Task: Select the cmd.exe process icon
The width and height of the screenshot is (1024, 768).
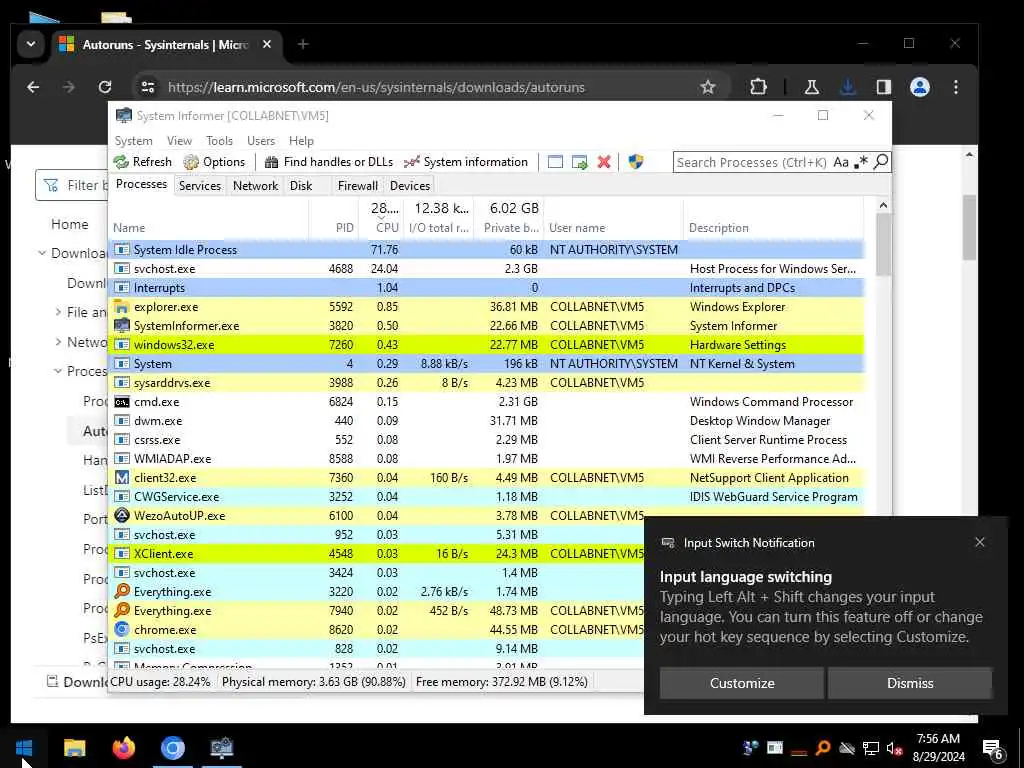Action: point(121,402)
